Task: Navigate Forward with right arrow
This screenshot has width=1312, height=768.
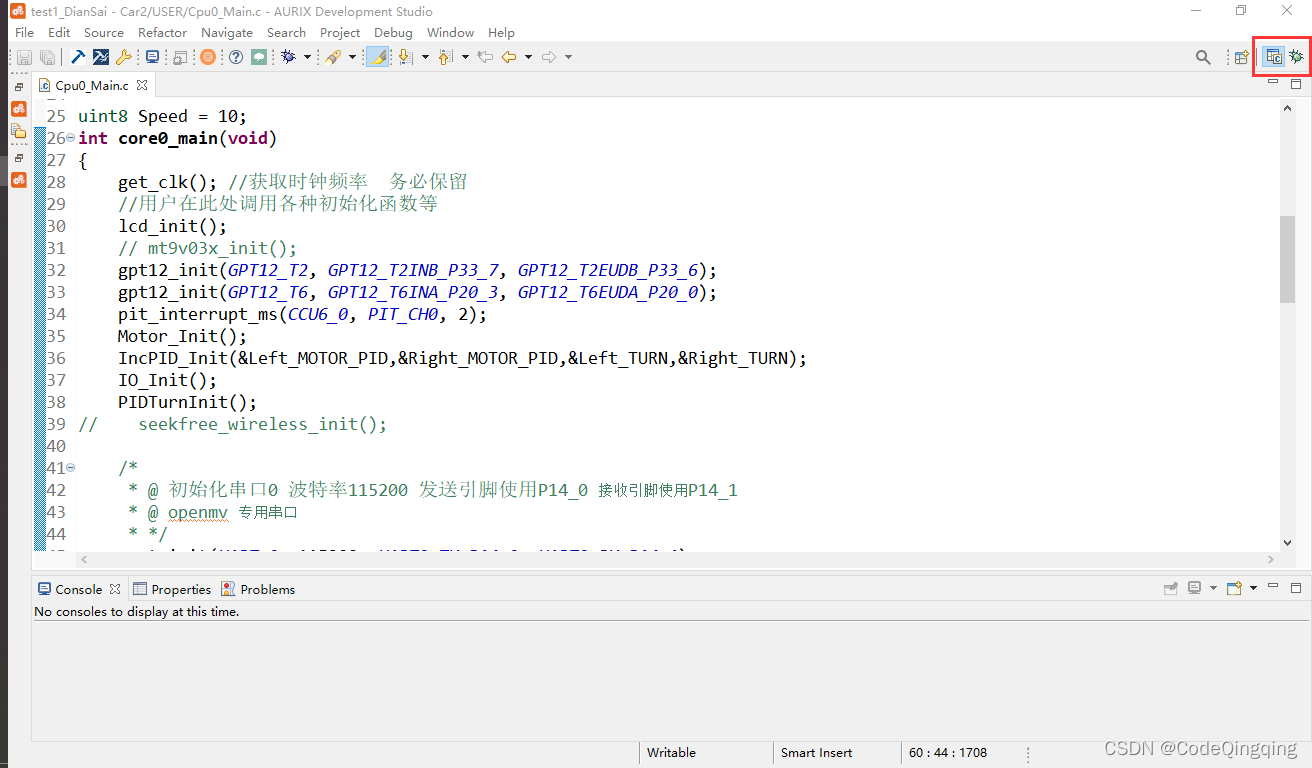Action: tap(549, 57)
